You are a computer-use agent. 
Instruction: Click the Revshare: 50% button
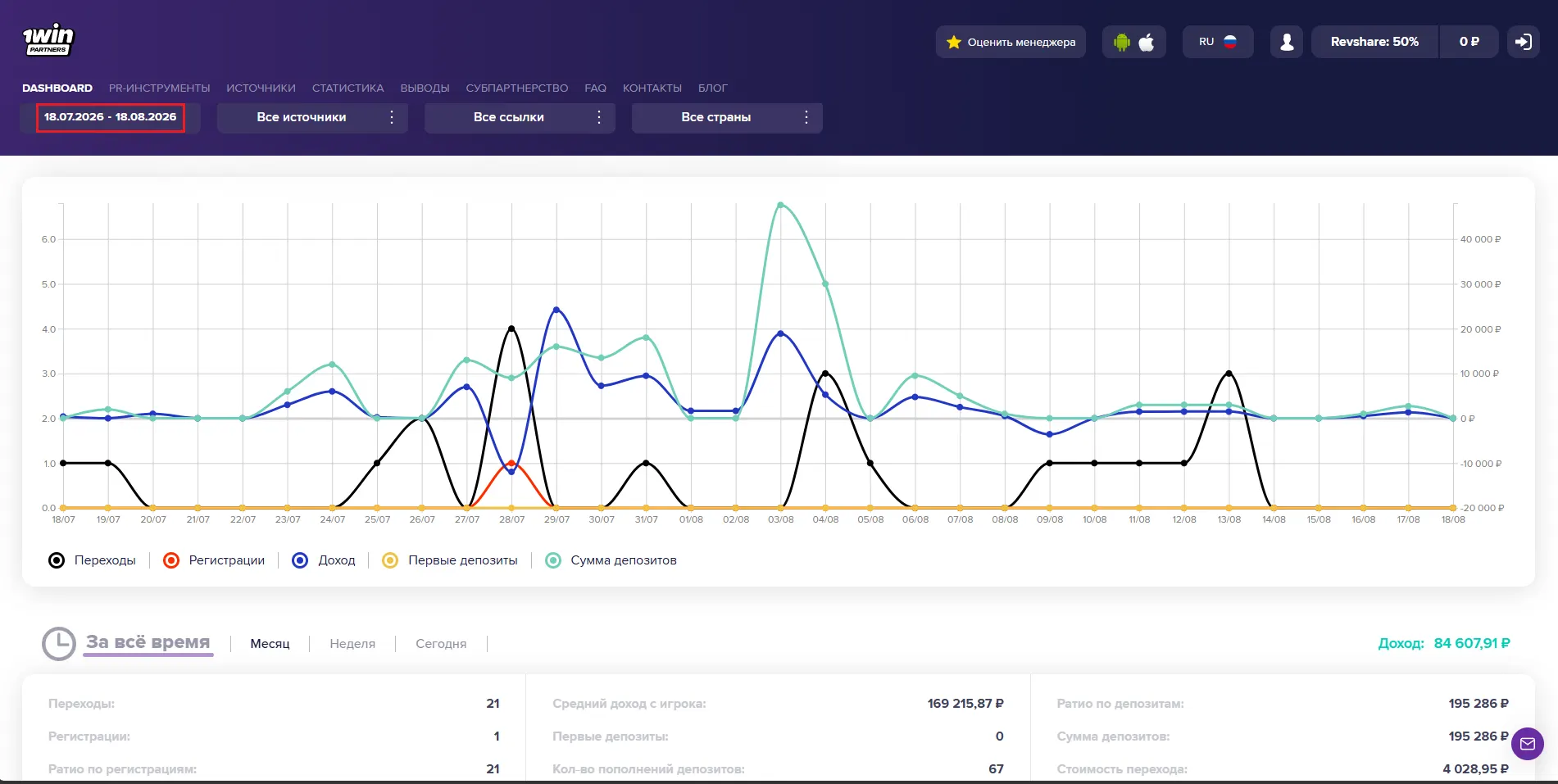click(x=1374, y=42)
